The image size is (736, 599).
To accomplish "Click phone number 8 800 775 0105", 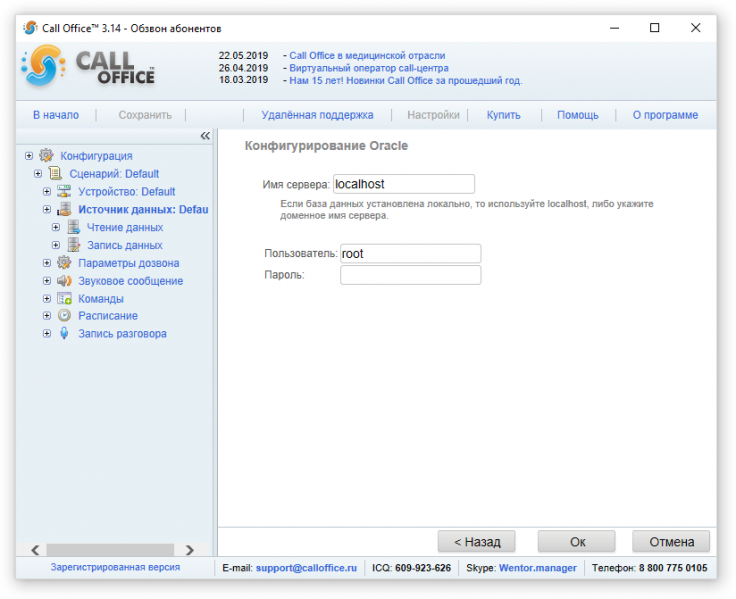I will [x=673, y=568].
